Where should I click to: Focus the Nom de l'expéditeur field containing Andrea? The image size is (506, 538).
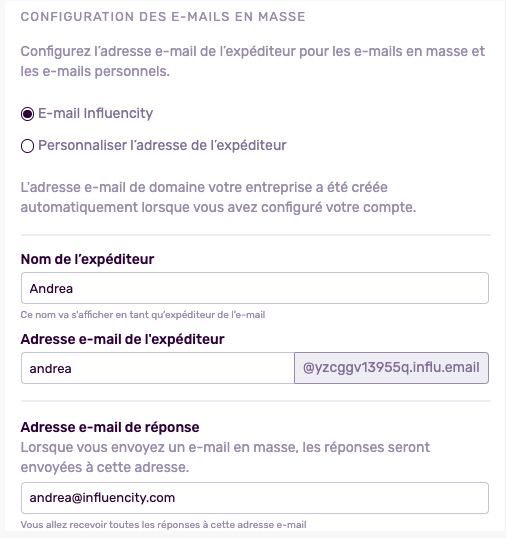(x=255, y=288)
